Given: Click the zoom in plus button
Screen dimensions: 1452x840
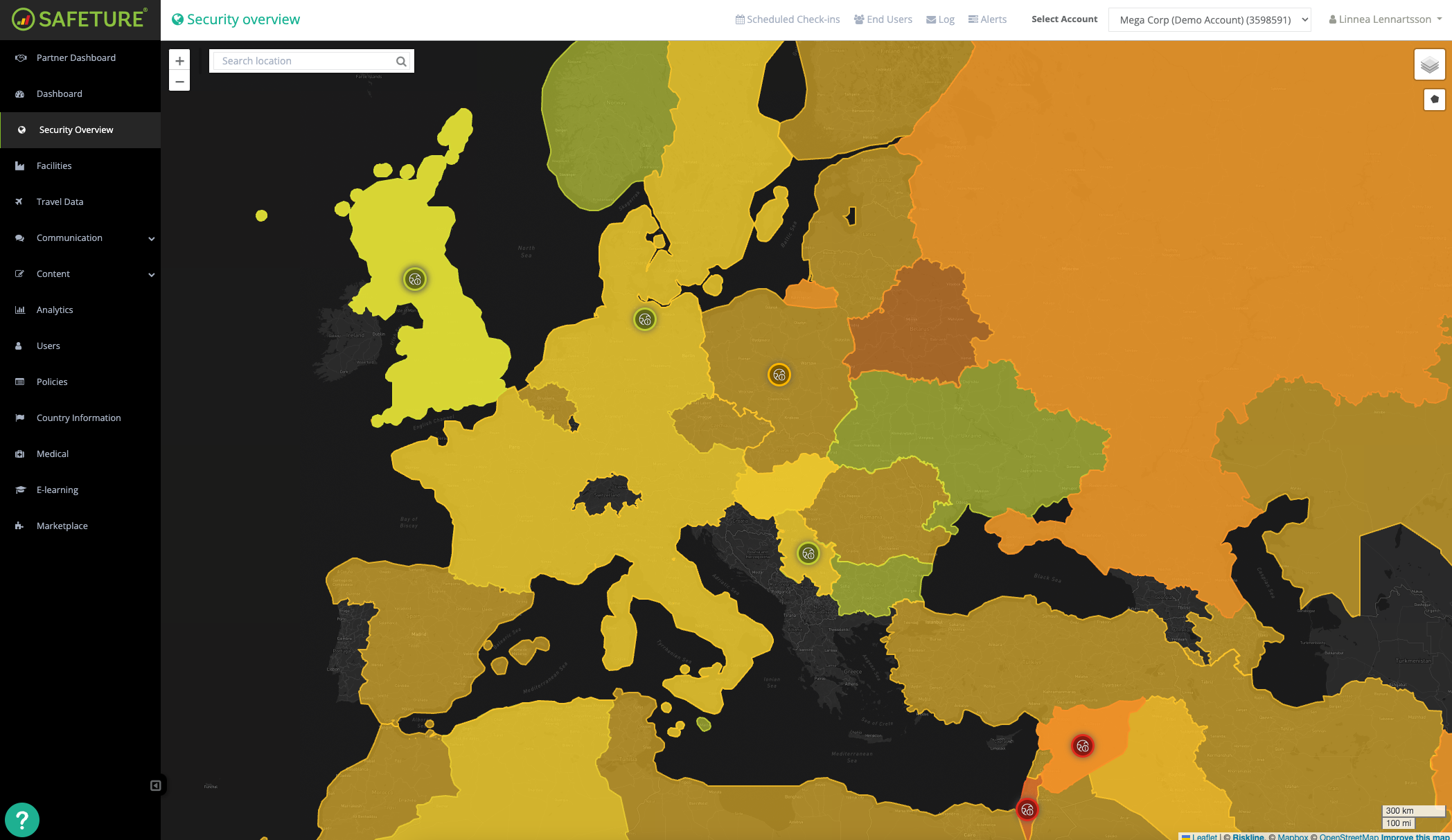Looking at the screenshot, I should pos(179,61).
